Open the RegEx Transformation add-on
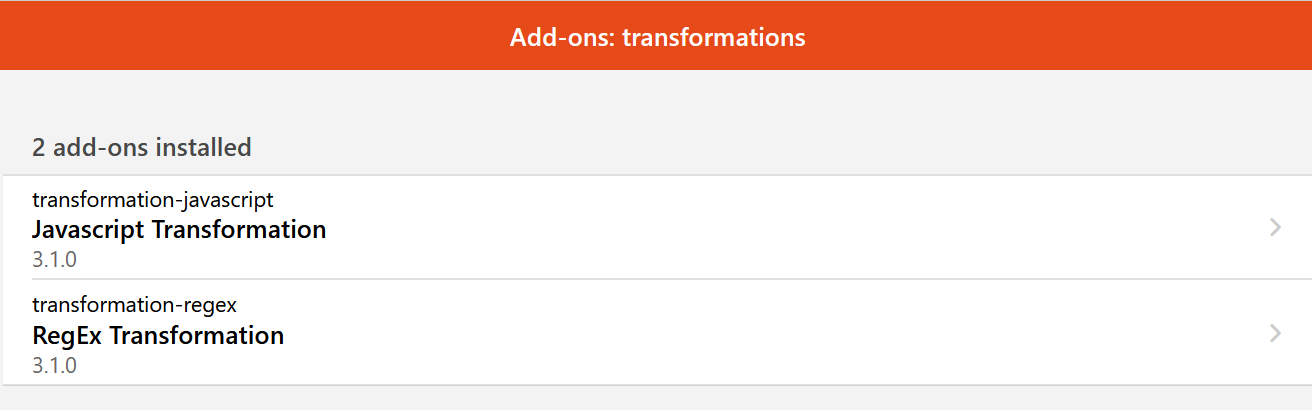This screenshot has height=410, width=1312. click(x=158, y=335)
